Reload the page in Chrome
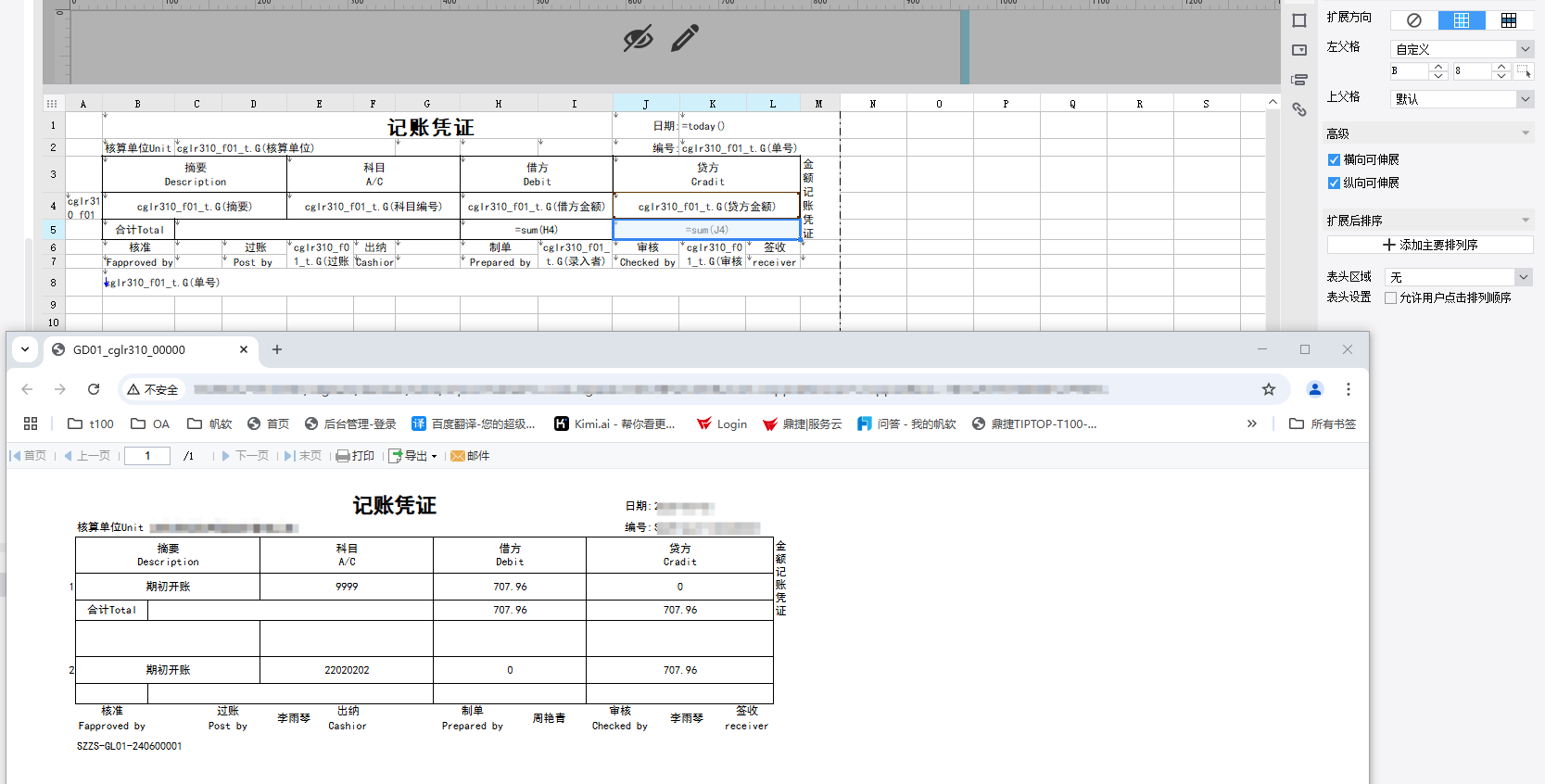Viewport: 1545px width, 784px height. tap(94, 389)
